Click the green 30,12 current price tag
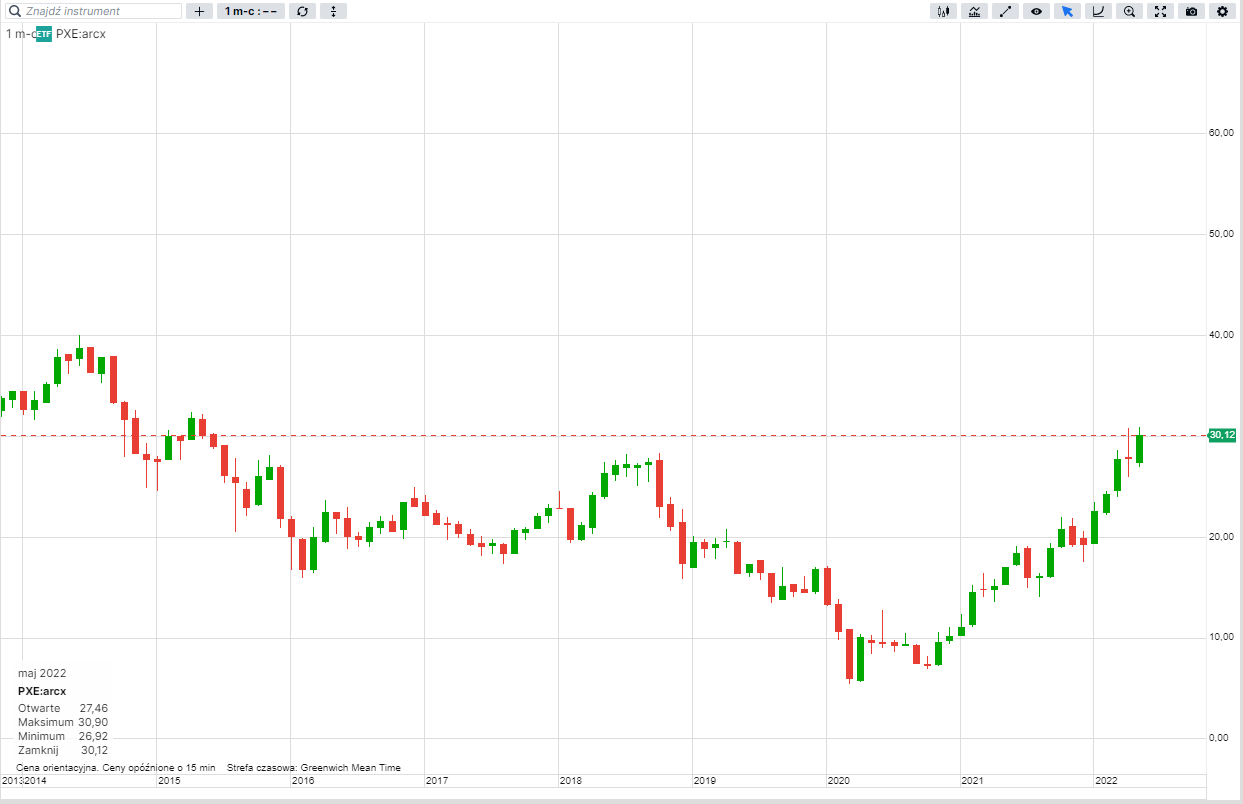The image size is (1243, 804). [x=1222, y=435]
